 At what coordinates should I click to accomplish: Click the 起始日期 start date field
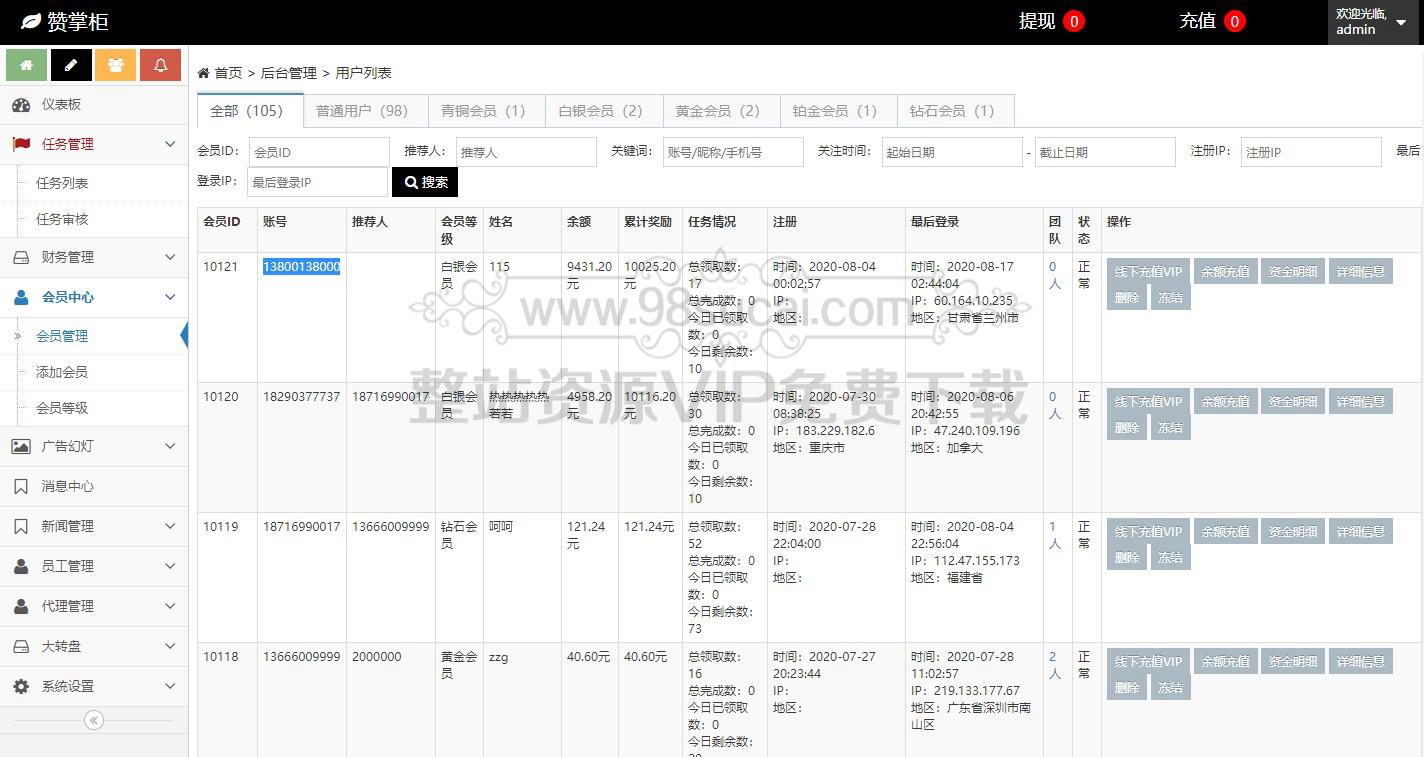click(951, 152)
